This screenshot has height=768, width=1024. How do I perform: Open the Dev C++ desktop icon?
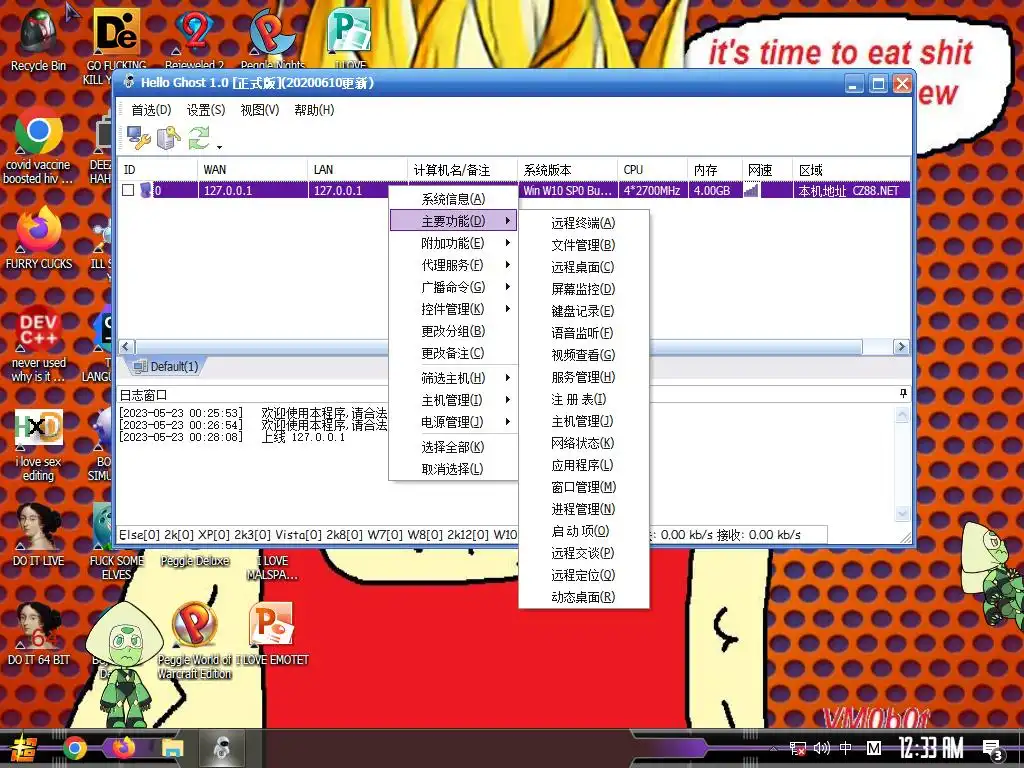39,343
